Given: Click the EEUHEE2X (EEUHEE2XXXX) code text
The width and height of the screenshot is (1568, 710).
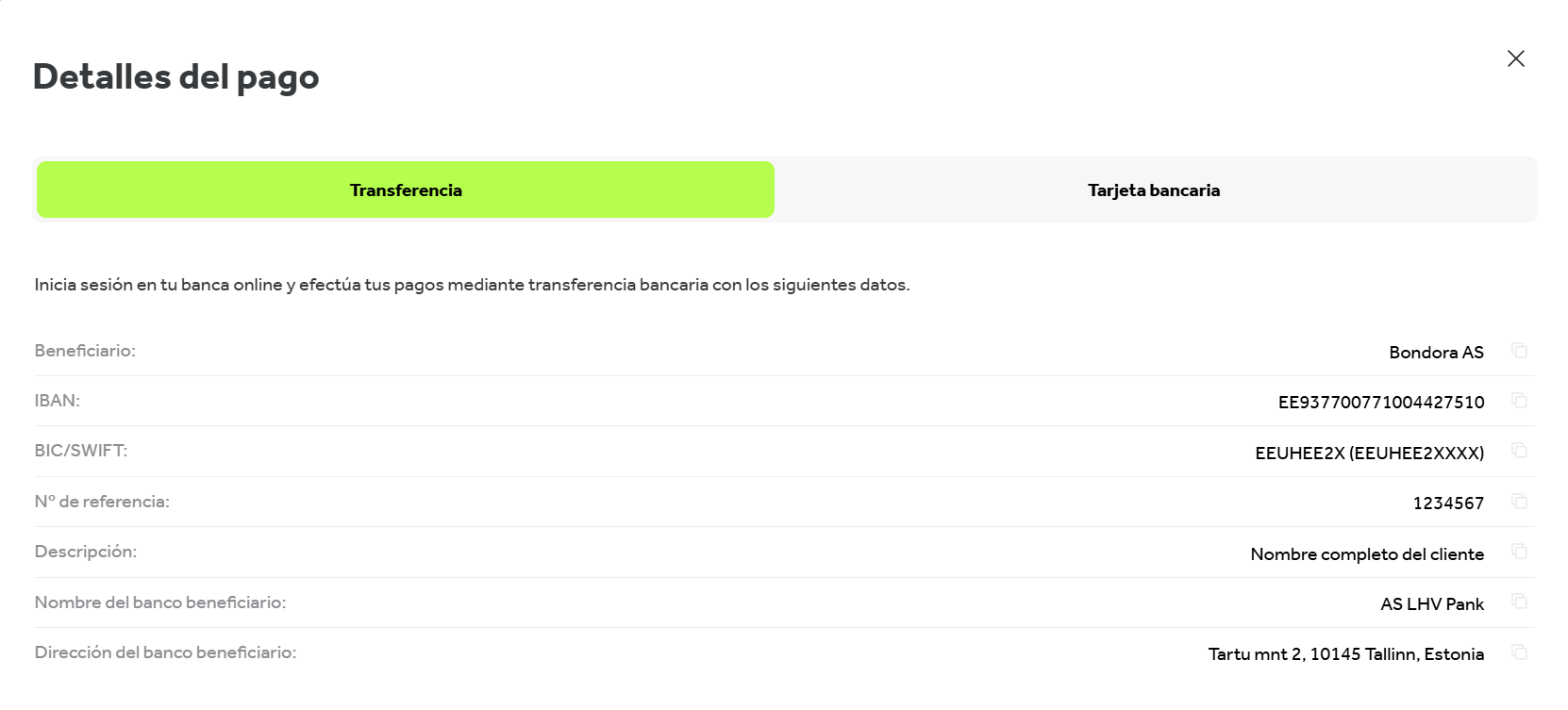Looking at the screenshot, I should pyautogui.click(x=1369, y=454).
